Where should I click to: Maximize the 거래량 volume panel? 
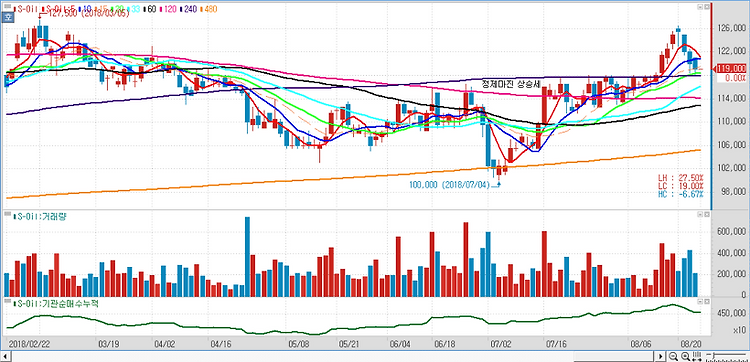(x=706, y=214)
